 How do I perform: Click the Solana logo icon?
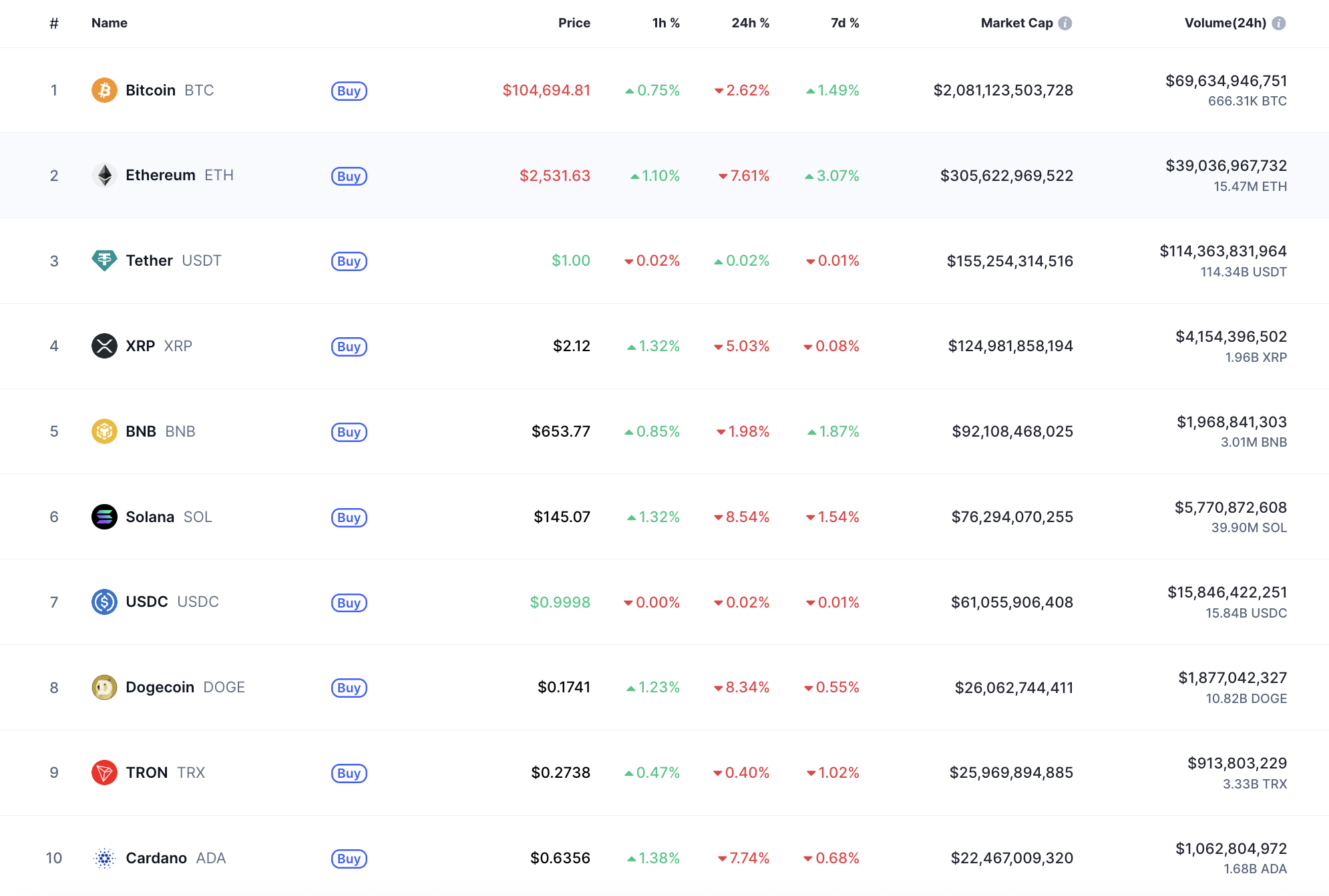(x=104, y=517)
